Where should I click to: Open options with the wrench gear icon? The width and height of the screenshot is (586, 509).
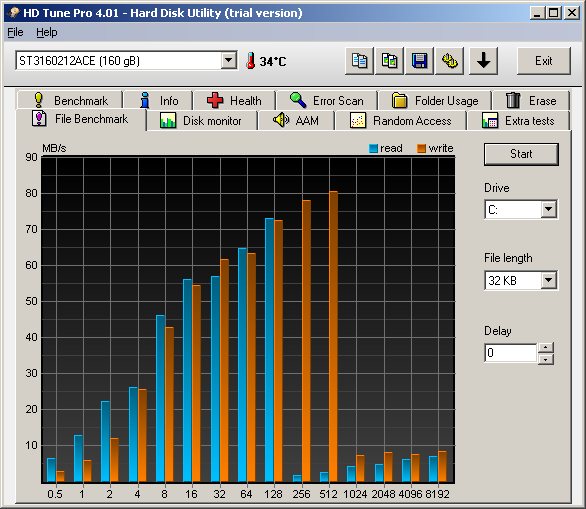pos(450,61)
